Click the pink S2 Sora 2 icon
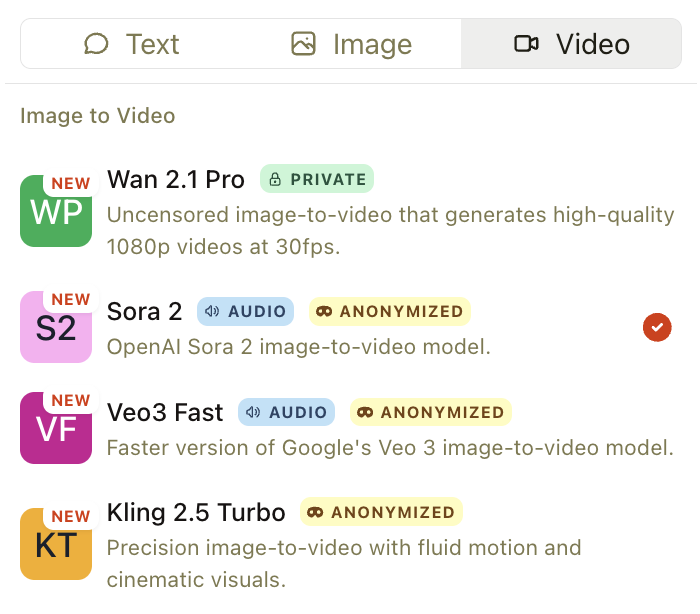The image size is (700, 614). coord(56,327)
